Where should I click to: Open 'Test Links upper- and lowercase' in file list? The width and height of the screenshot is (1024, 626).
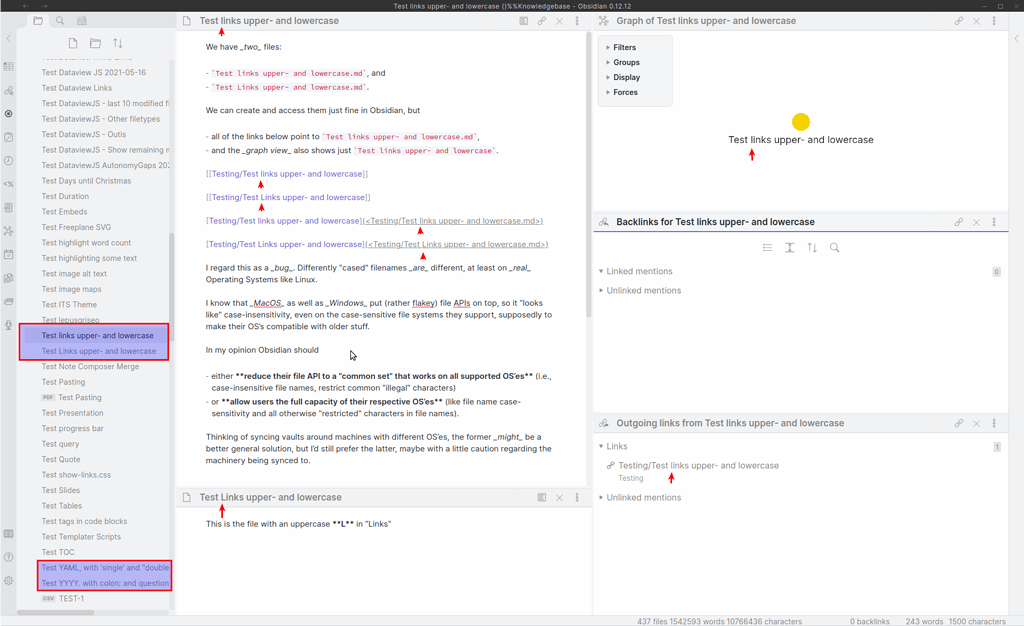[98, 351]
